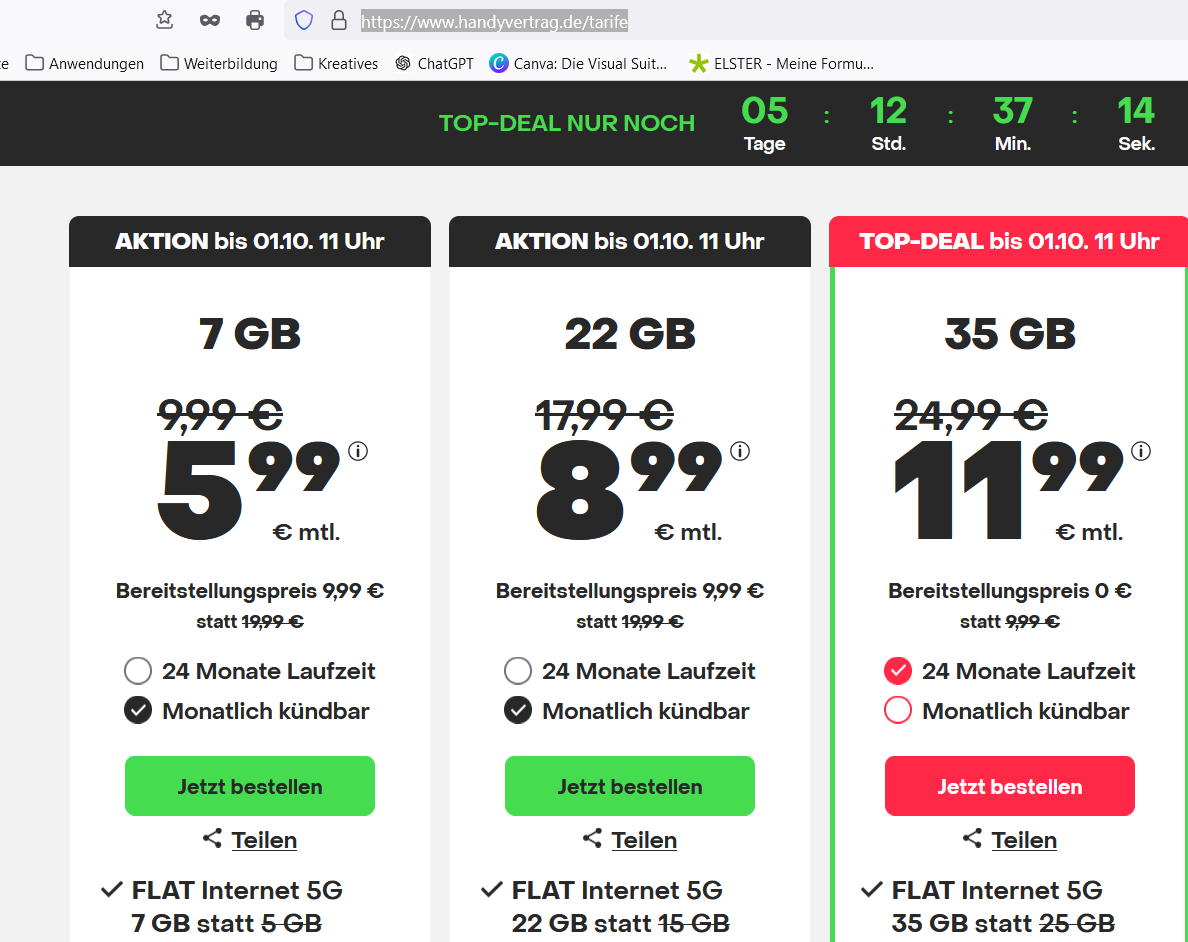Click the bookmark star icon
Image resolution: width=1188 pixels, height=942 pixels.
click(164, 20)
